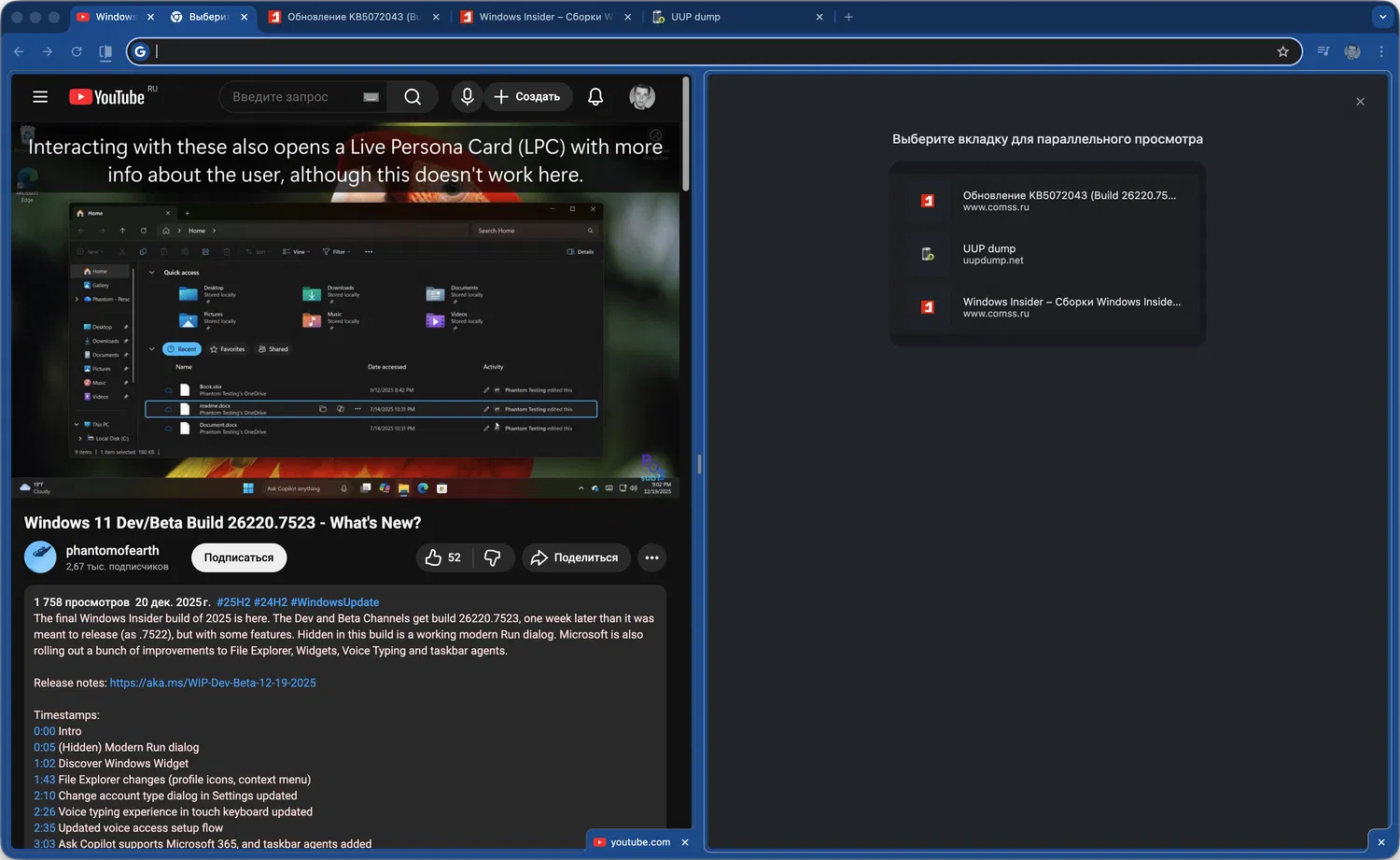Bookmark this page with the star
The height and width of the screenshot is (860, 1400).
coord(1282,51)
